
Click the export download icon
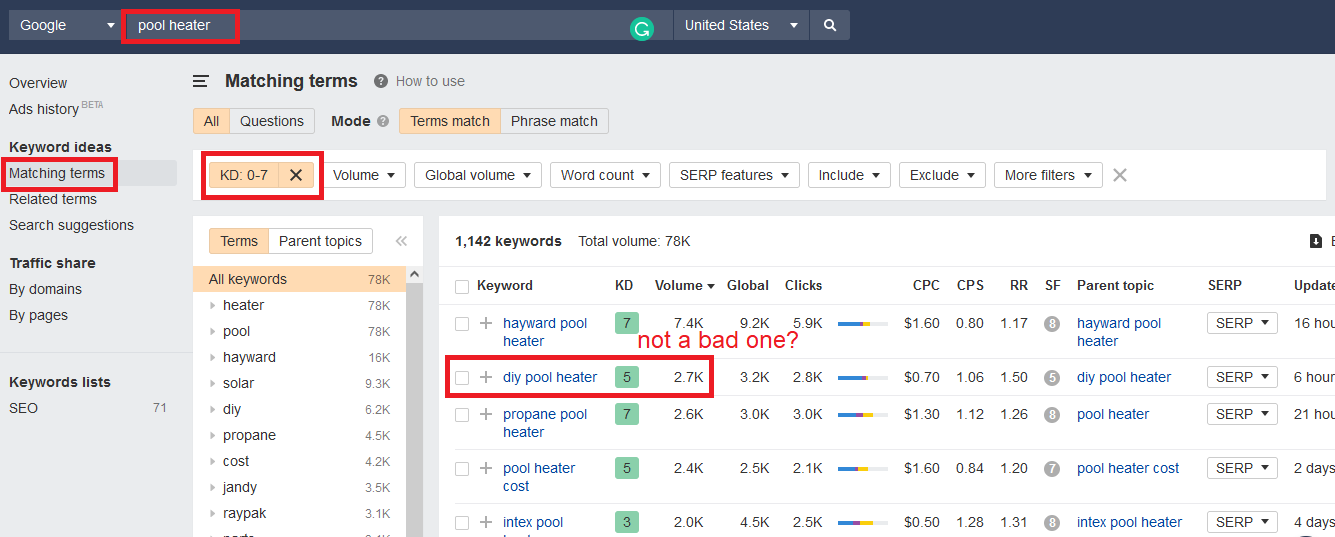(x=1316, y=241)
